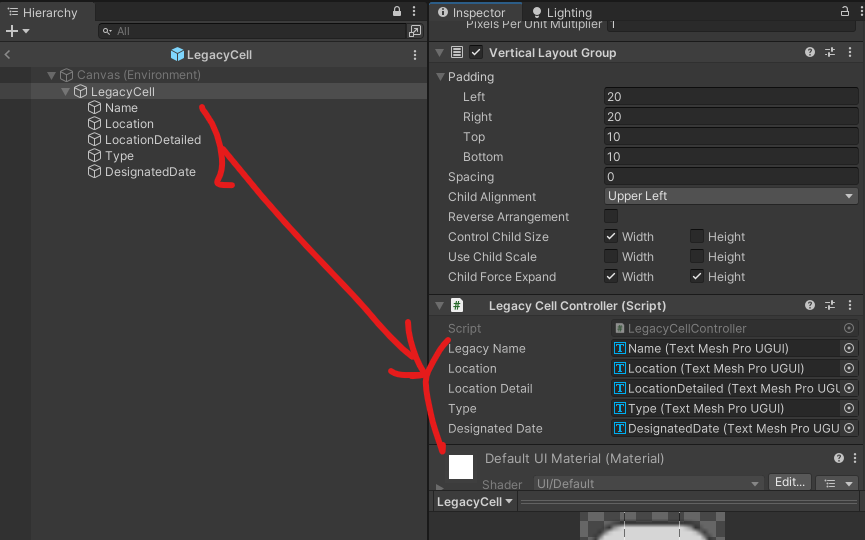
Task: Click the DesignatedDate (Text Mesh Pro UGUI) reference
Action: click(x=726, y=428)
